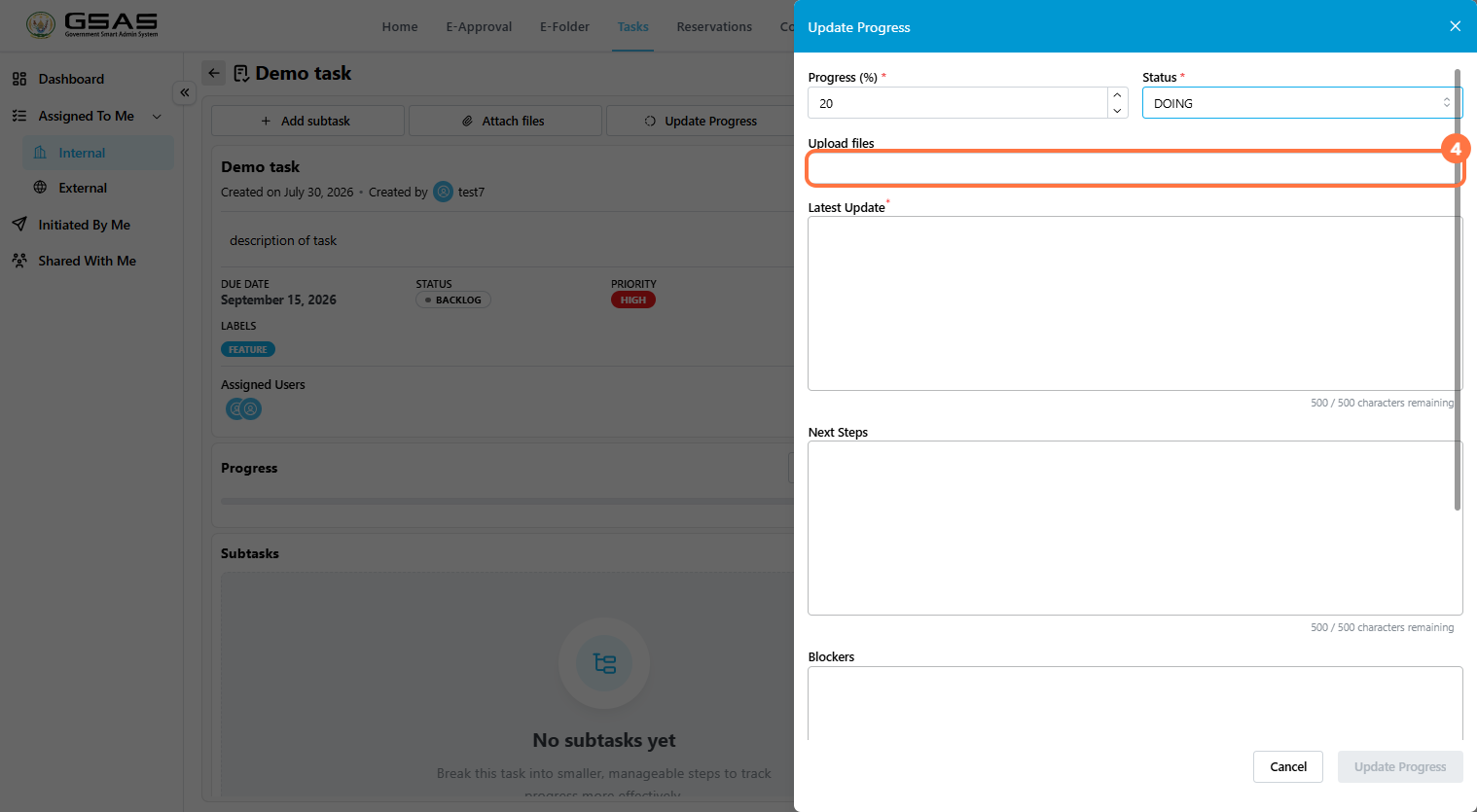This screenshot has height=812, width=1477.
Task: Click the FEATURE label tag
Action: click(248, 349)
